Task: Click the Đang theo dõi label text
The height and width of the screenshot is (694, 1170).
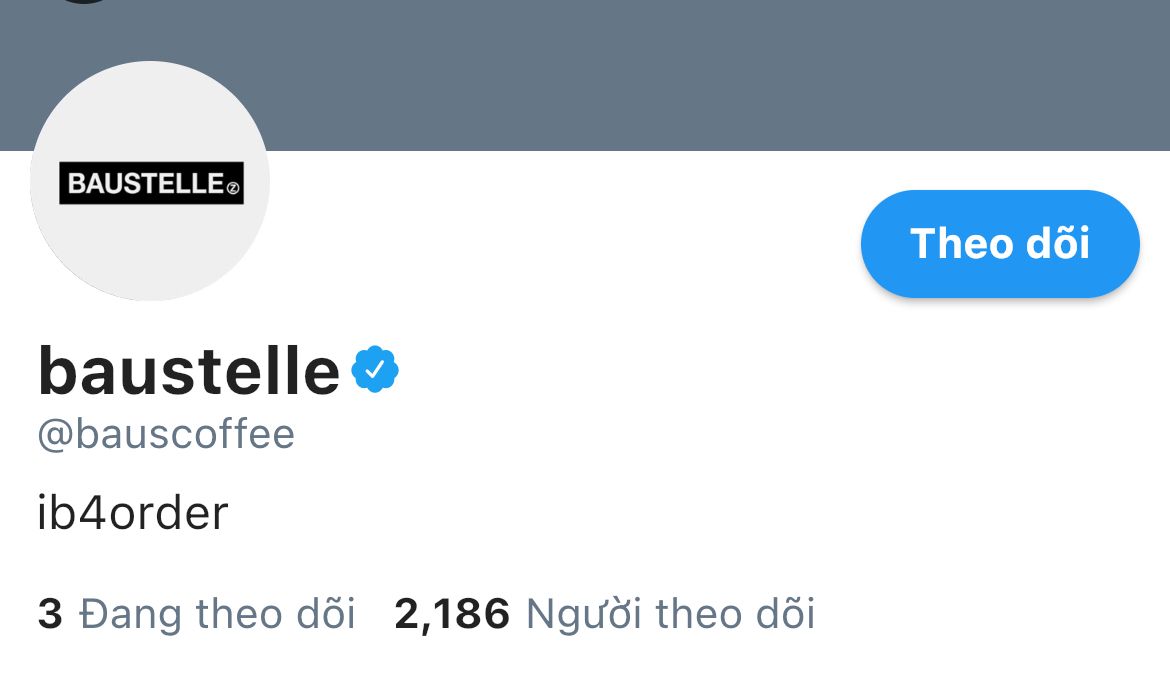Action: pos(217,613)
